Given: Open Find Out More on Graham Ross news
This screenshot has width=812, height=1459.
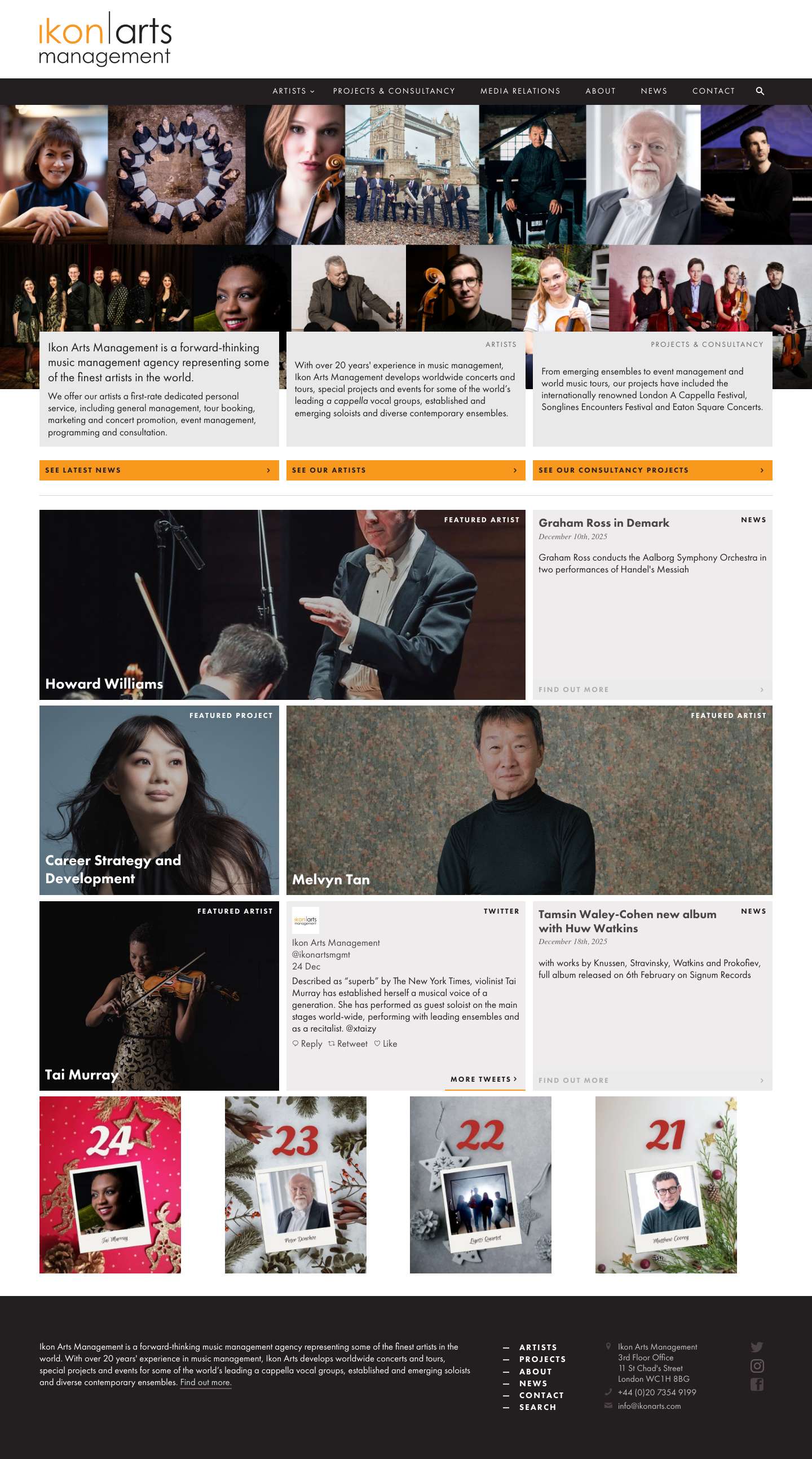Looking at the screenshot, I should [652, 689].
